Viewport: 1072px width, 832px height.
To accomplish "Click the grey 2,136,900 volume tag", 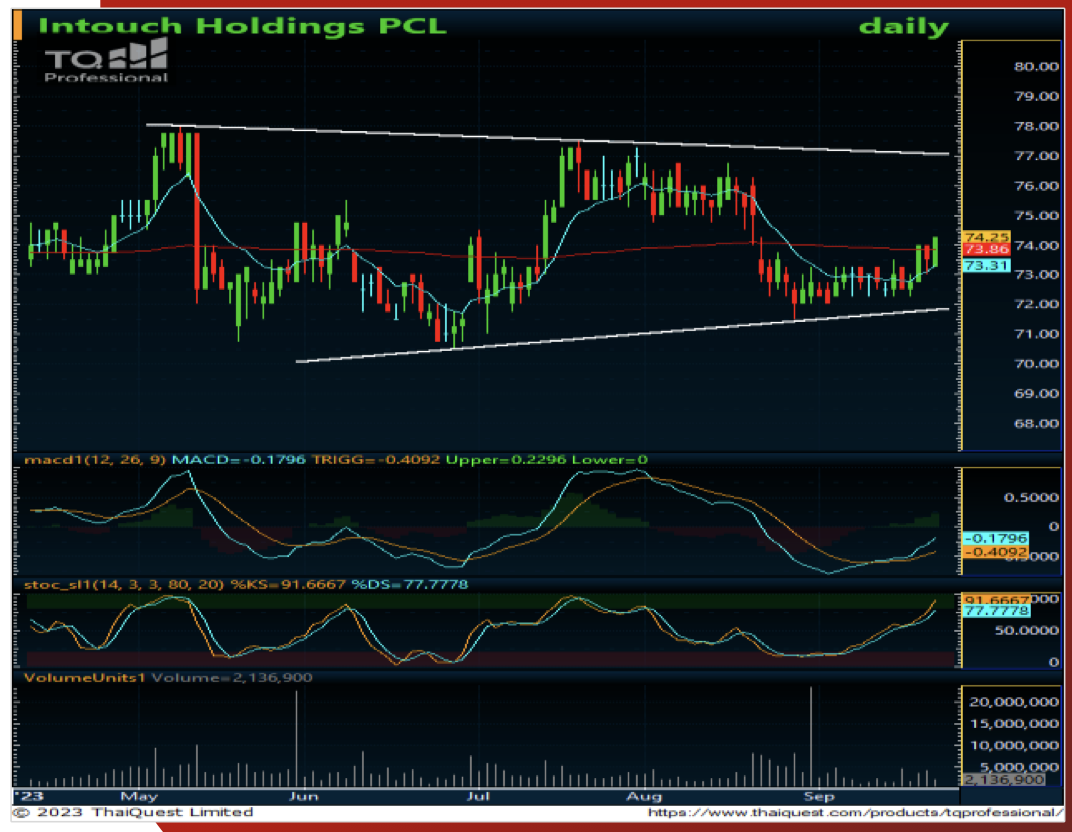I will (1004, 780).
